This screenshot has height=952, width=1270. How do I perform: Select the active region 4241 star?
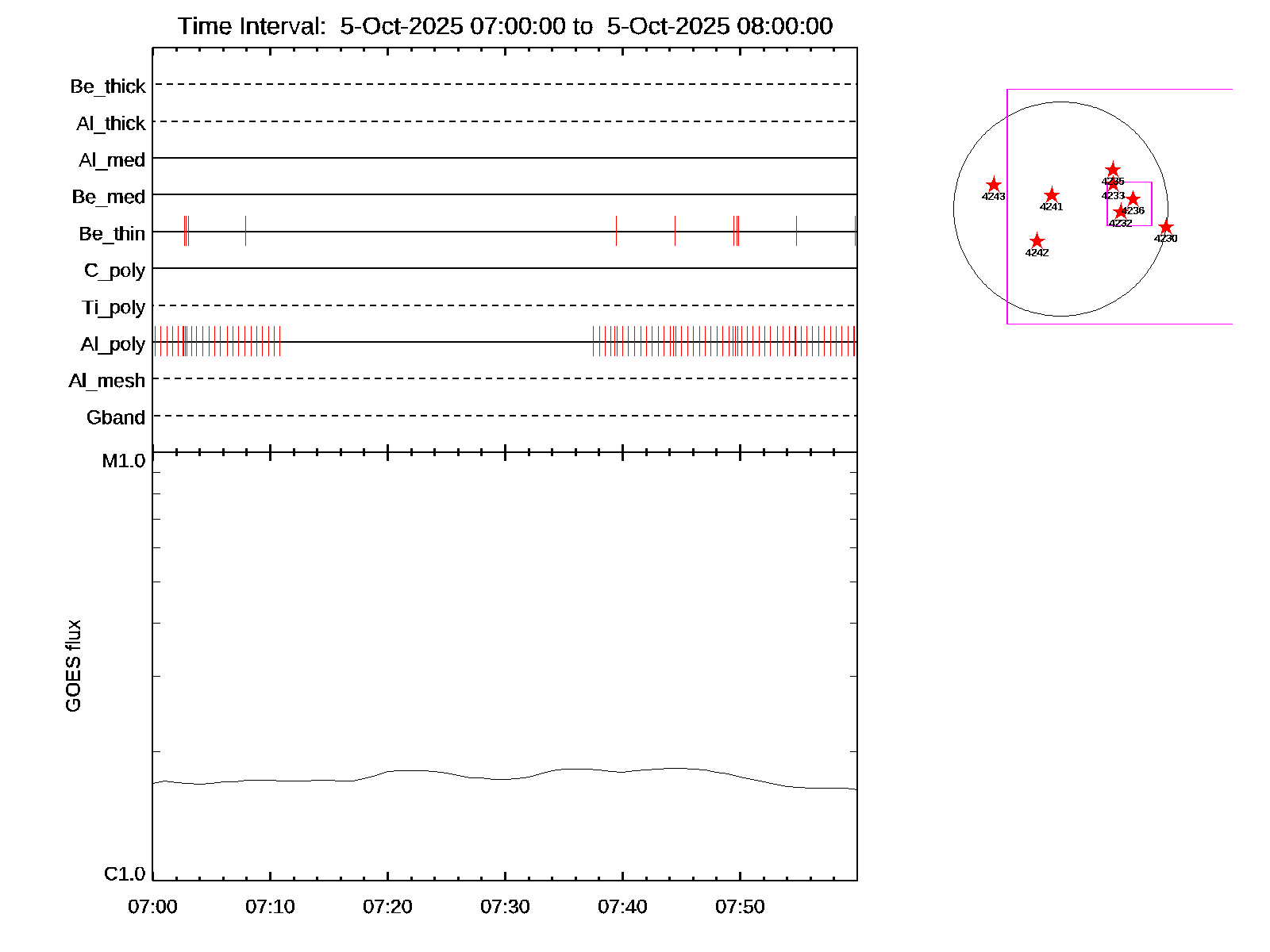1052,195
